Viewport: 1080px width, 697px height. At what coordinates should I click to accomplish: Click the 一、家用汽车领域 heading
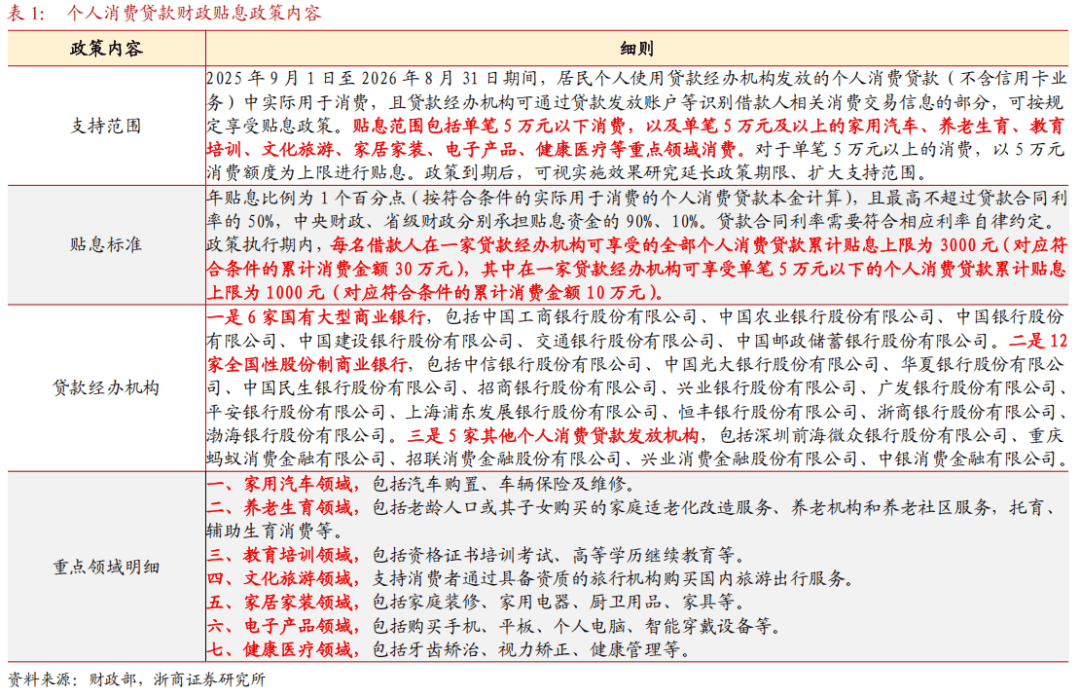pos(280,483)
